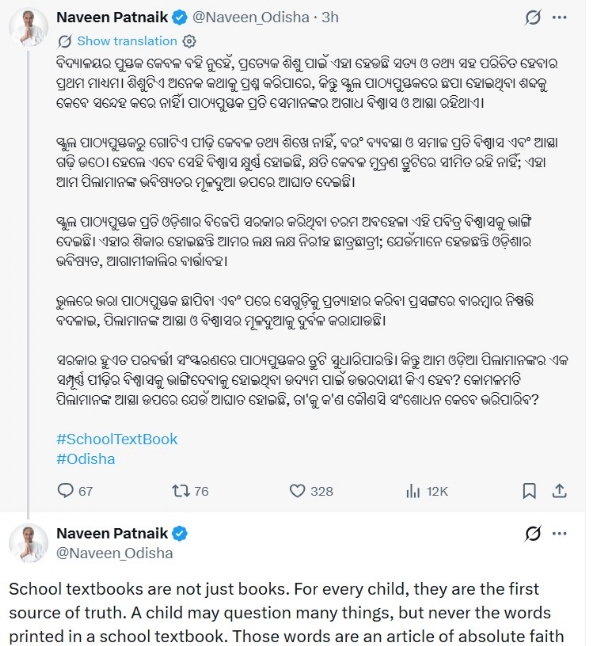Screen dimensions: 600x646
Task: Open translation settings gear icon
Action: 189,41
